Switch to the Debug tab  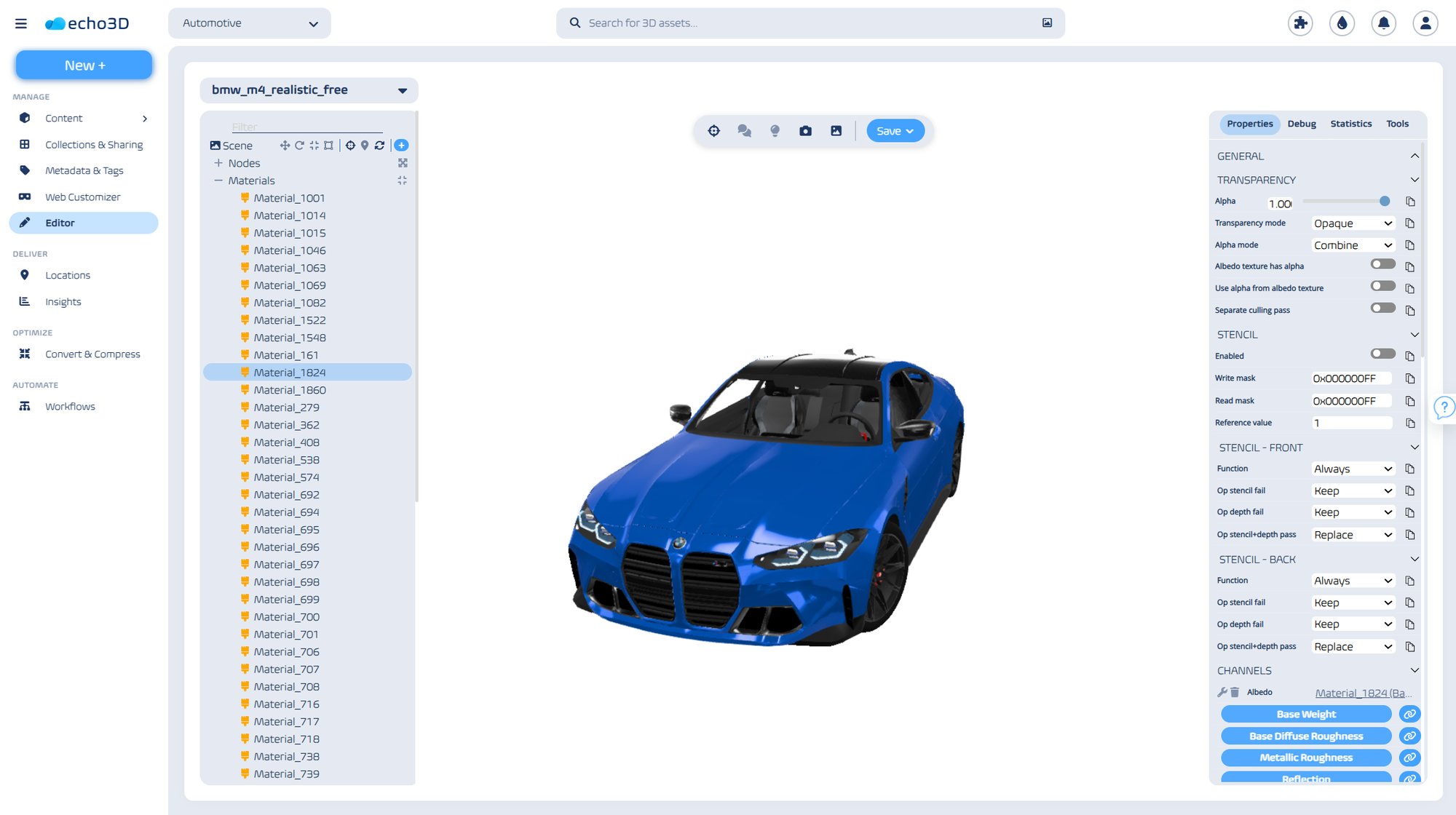pyautogui.click(x=1302, y=124)
